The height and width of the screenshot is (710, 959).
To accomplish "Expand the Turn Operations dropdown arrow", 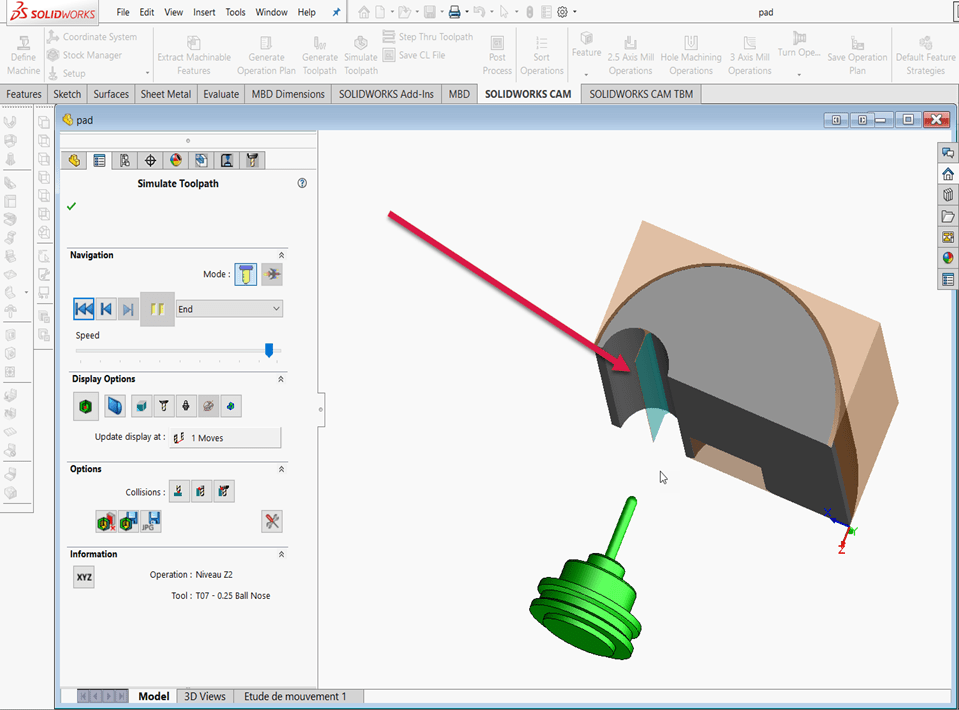I will tap(799, 75).
